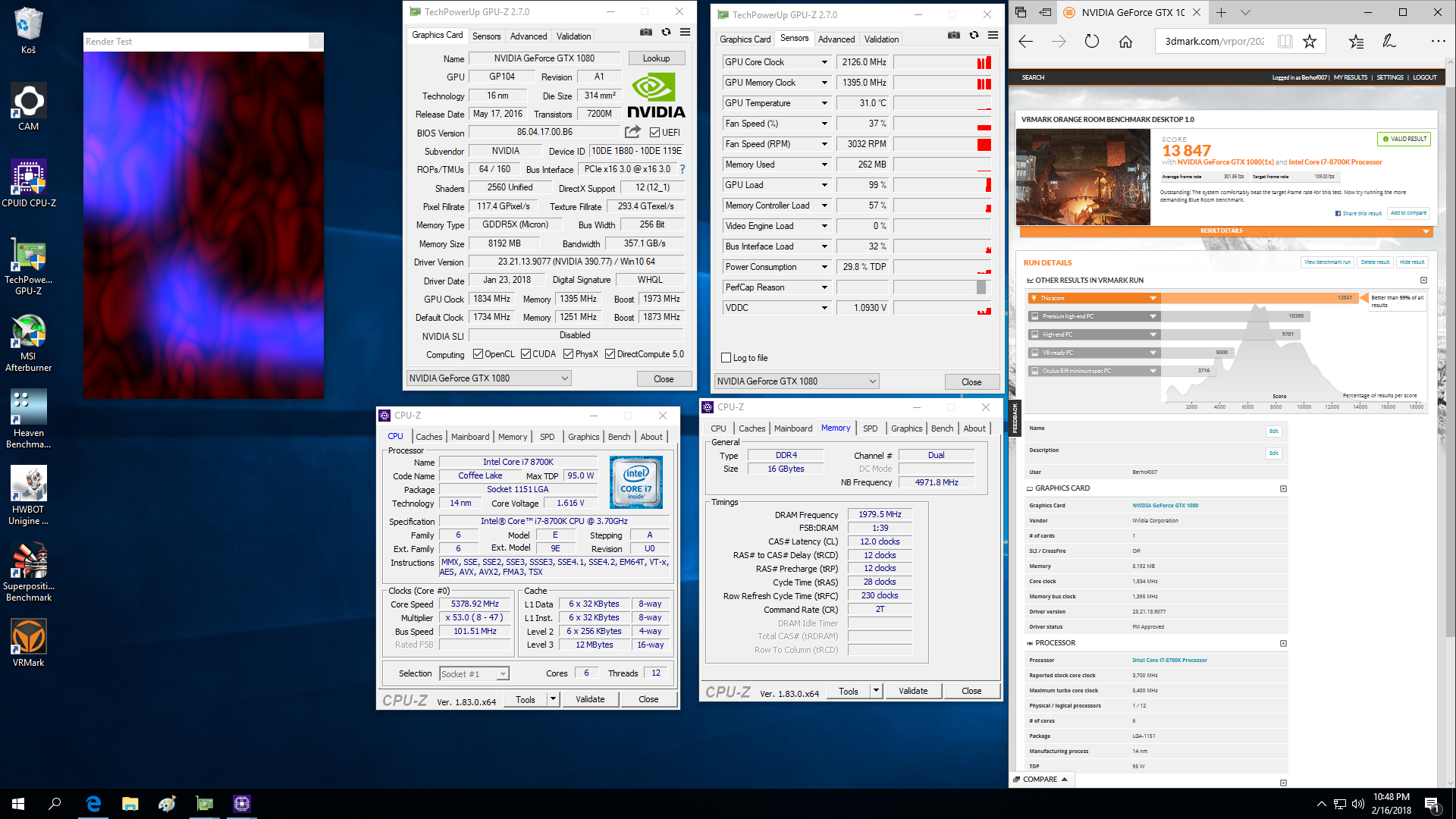This screenshot has height=819, width=1456.
Task: Open the GPU Core Clock sensor dropdown
Action: click(824, 62)
